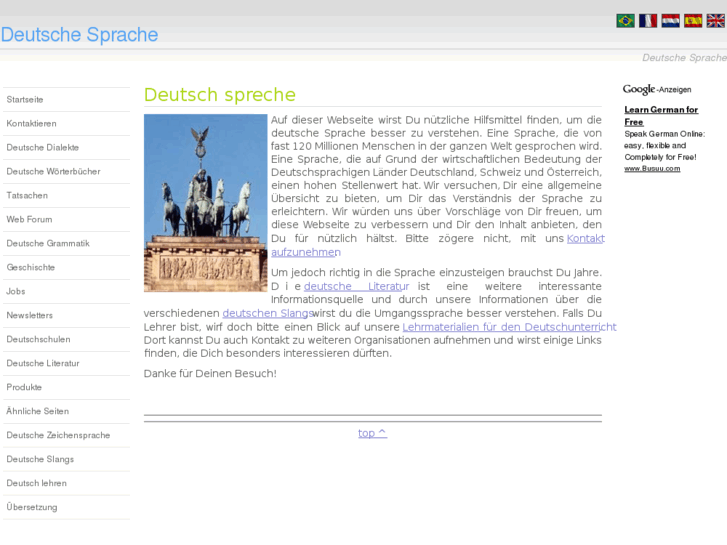Open Ähnliche Seiten menu entry

[x=66, y=411]
